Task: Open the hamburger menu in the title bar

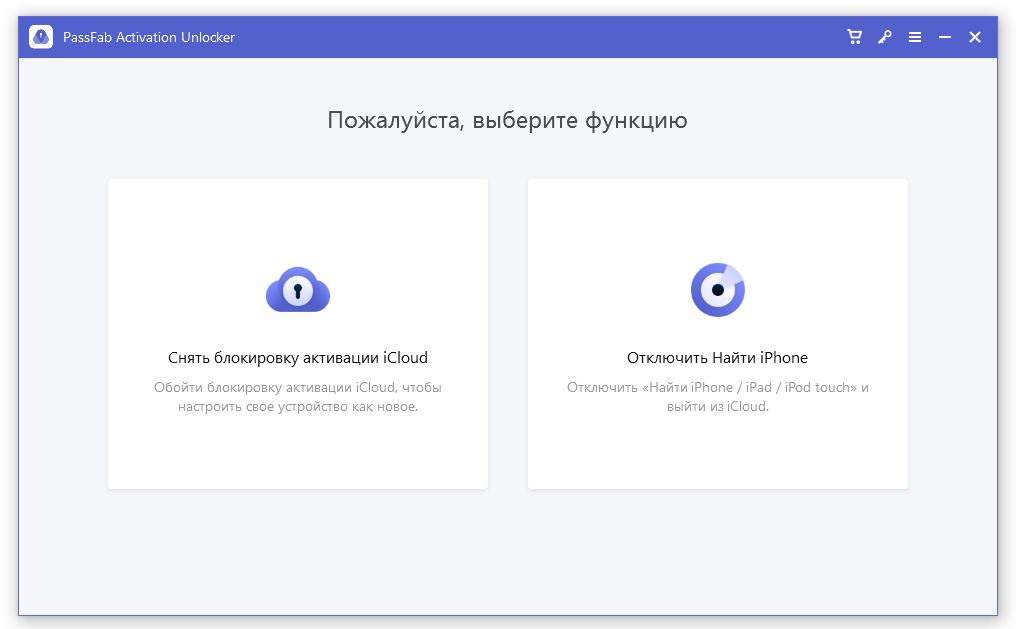Action: pyautogui.click(x=914, y=36)
